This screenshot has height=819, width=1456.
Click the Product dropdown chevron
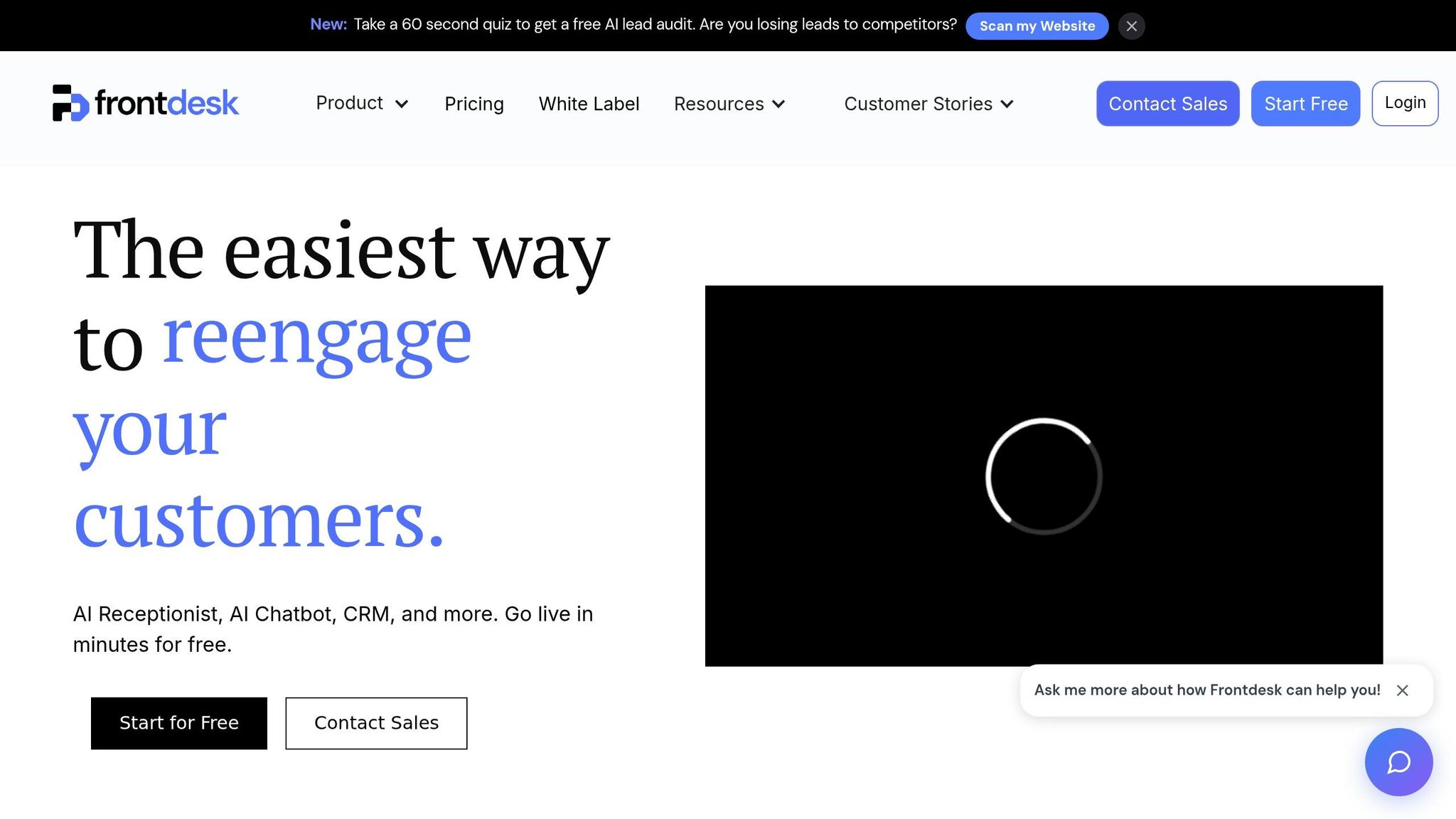402,104
